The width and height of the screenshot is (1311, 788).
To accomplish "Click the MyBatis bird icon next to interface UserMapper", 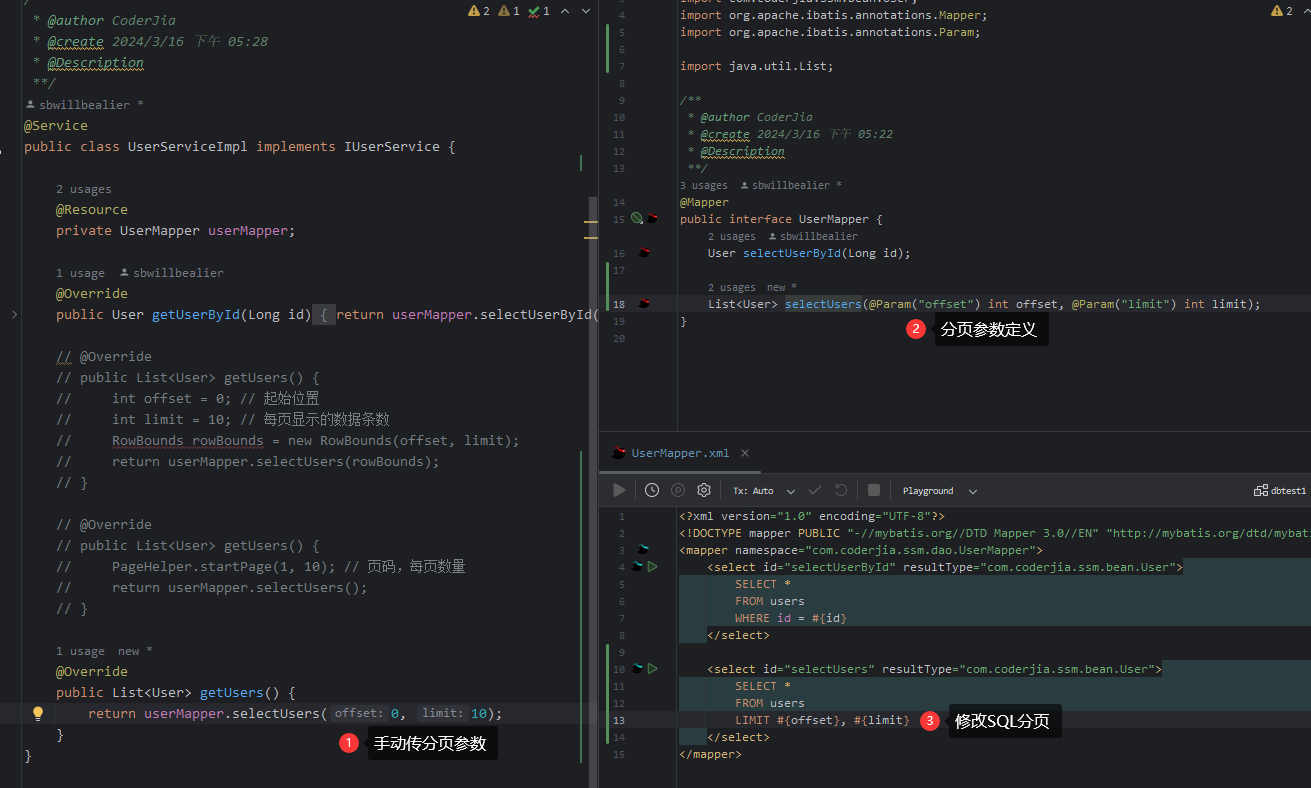I will 652,218.
